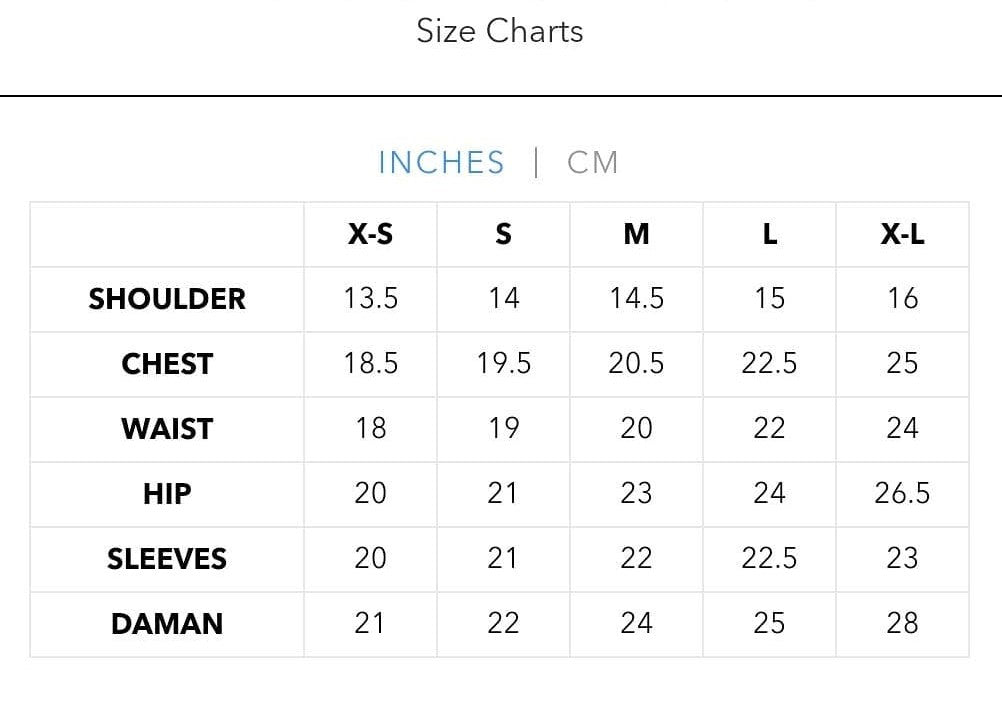Select the SLEEVES row label
Viewport: 1002px width, 716px height.
(167, 559)
